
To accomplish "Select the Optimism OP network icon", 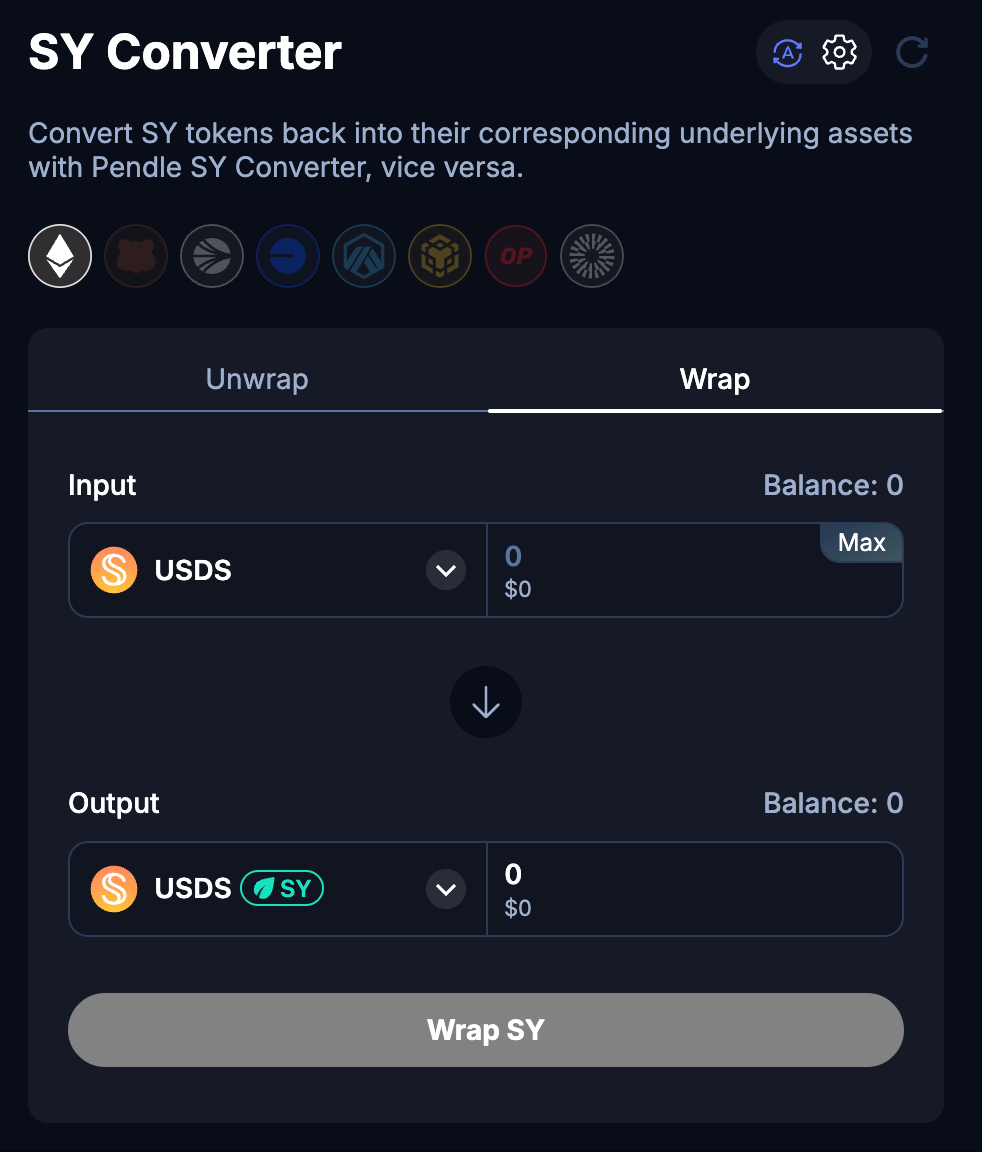I will [x=516, y=256].
